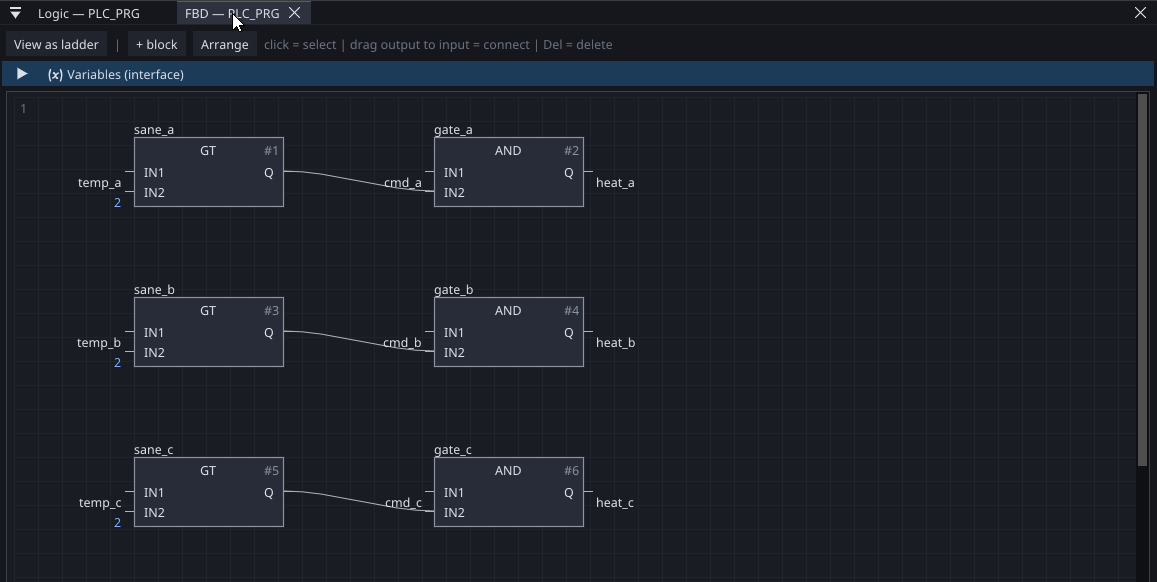Click the cmd_c input label
This screenshot has width=1157, height=582.
pos(404,503)
